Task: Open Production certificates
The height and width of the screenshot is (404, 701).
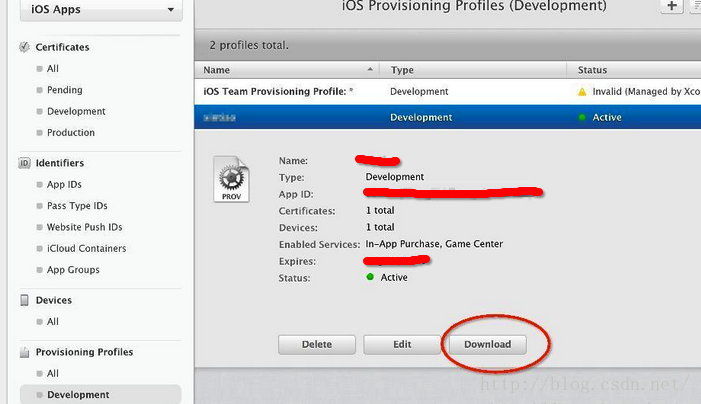Action: (71, 133)
